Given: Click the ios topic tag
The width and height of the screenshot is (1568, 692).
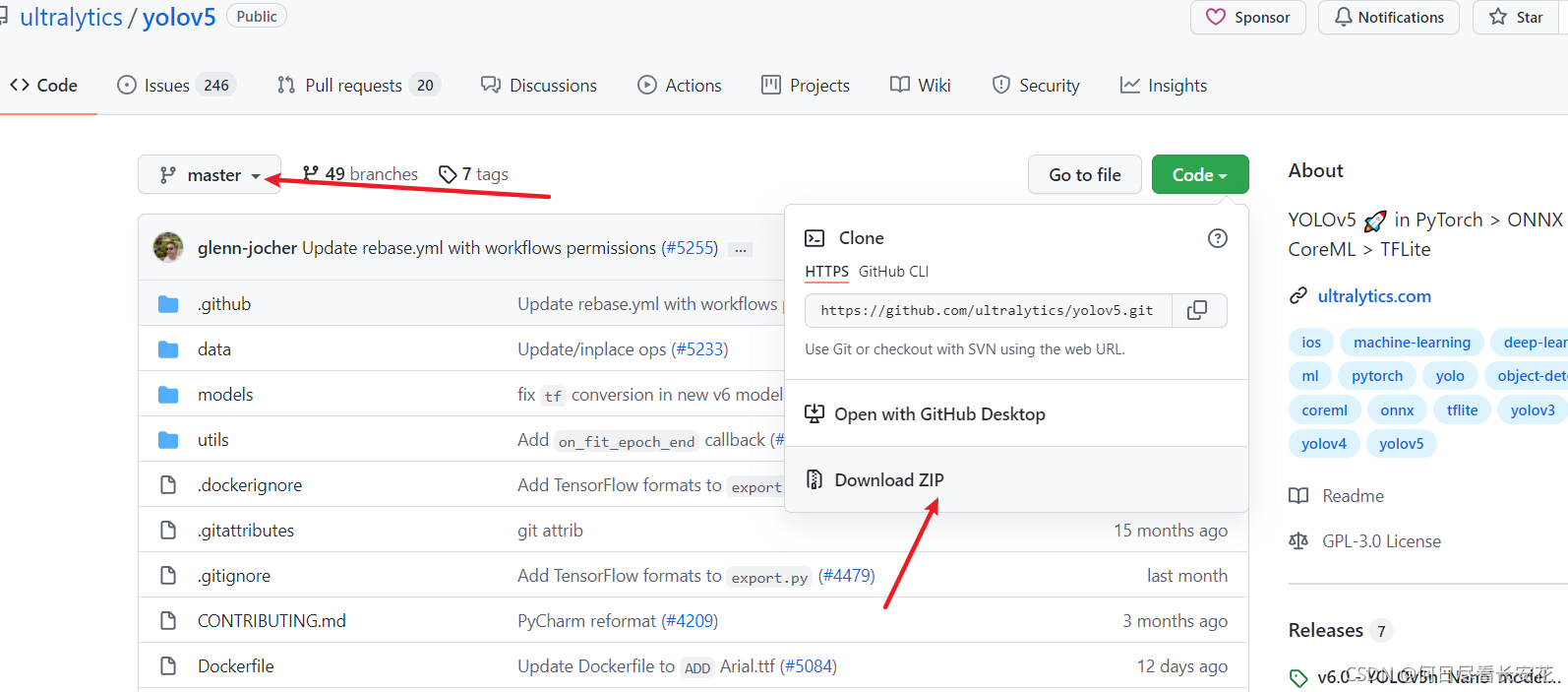Looking at the screenshot, I should tap(1311, 343).
